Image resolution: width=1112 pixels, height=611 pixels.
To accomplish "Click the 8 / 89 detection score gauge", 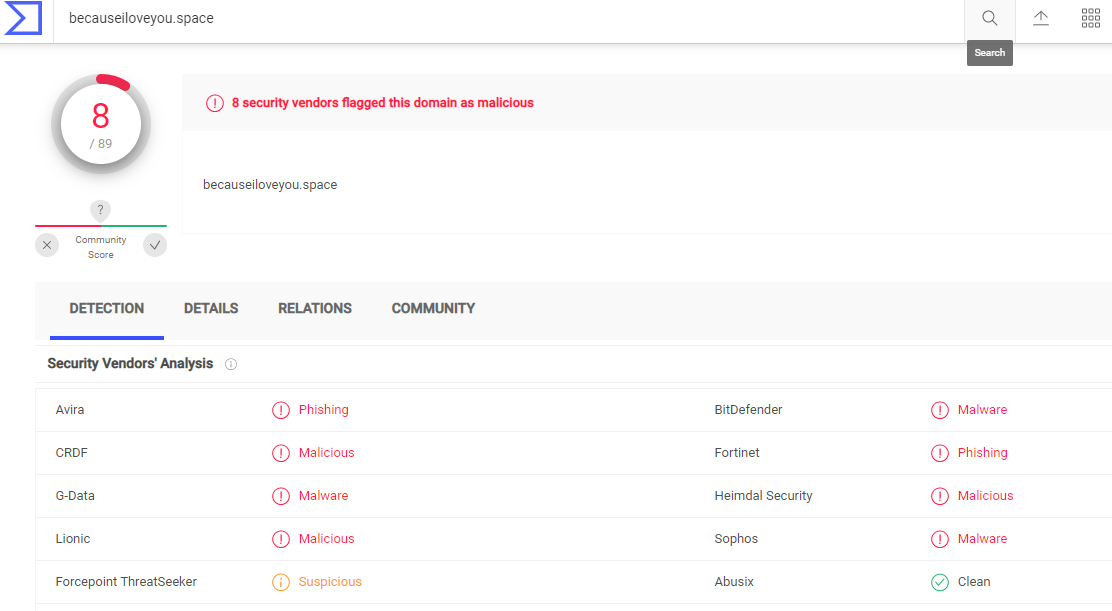I will pos(101,124).
